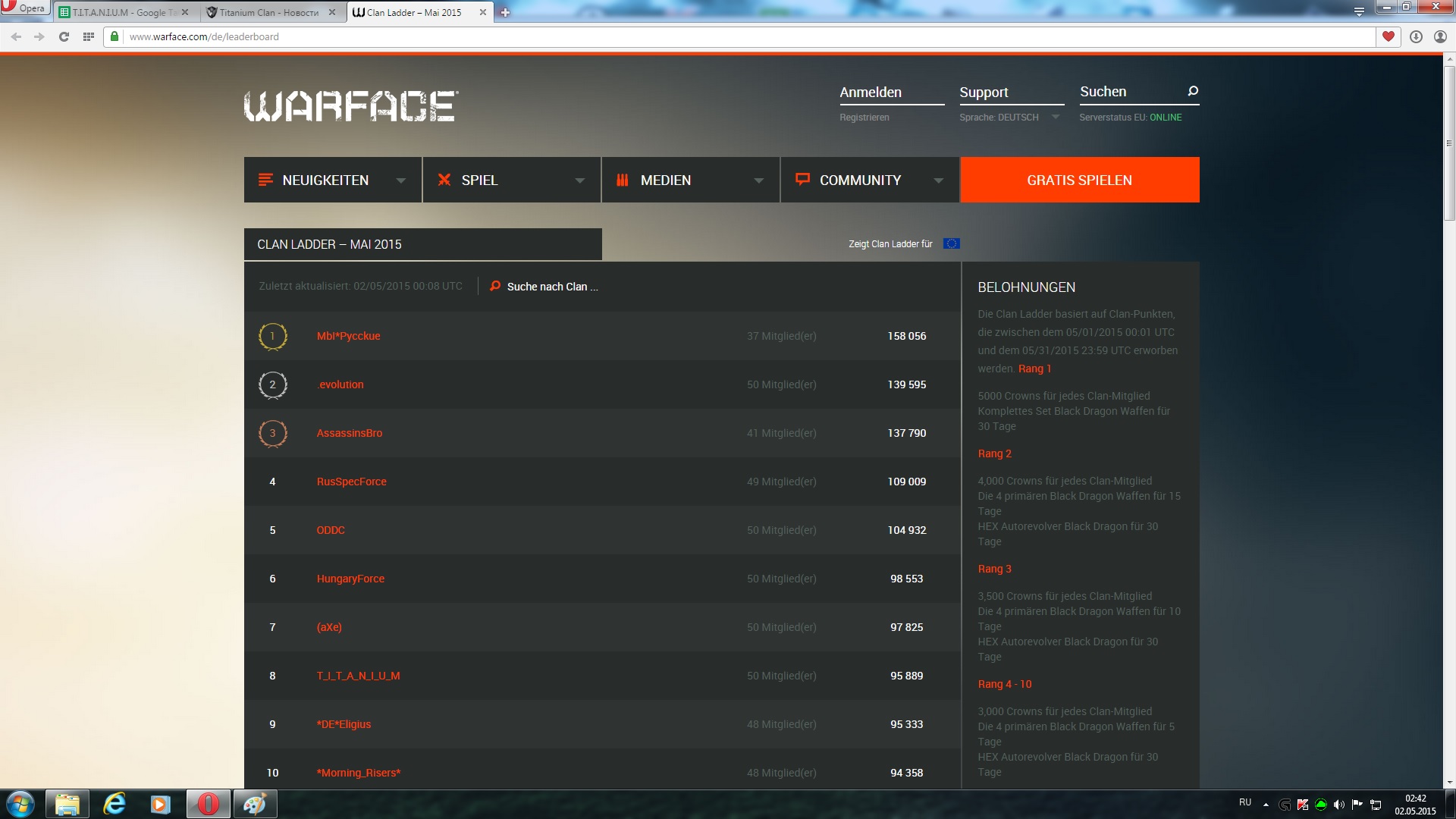Click the user profile icon in toolbar
Image resolution: width=1456 pixels, height=819 pixels.
[x=1440, y=36]
